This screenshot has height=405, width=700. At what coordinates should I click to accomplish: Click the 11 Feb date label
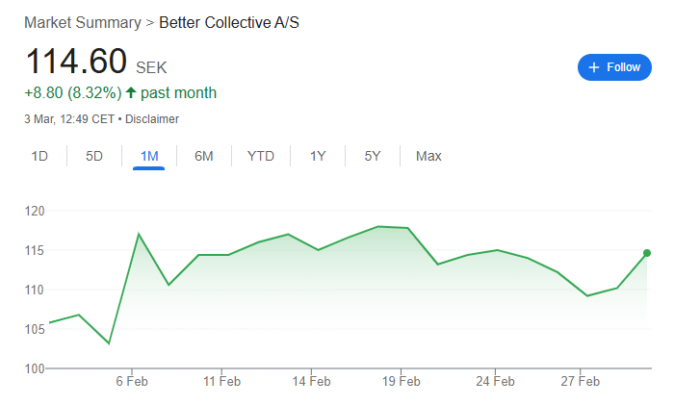[x=221, y=381]
